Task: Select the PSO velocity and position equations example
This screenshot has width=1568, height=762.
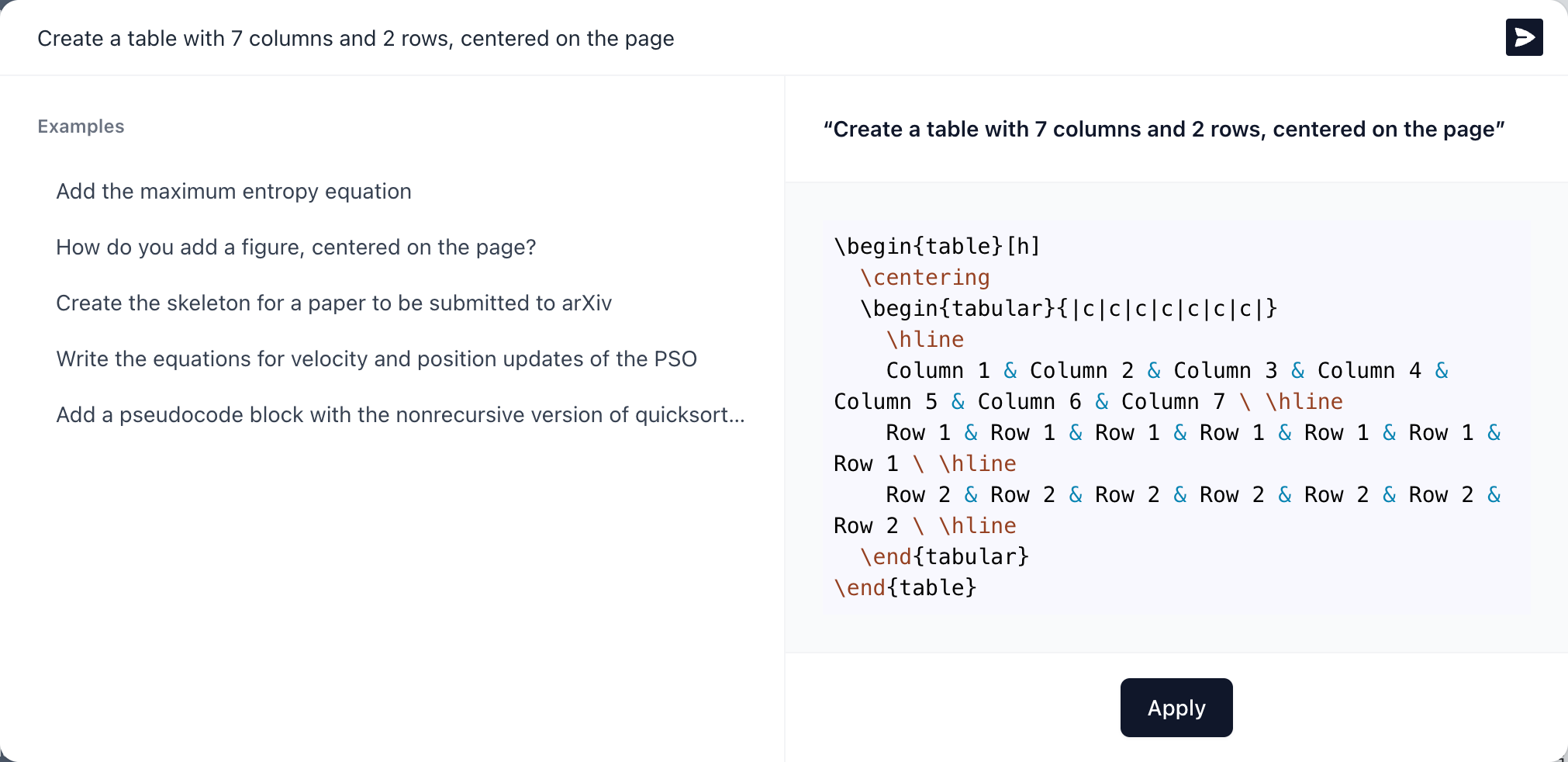Action: [x=375, y=358]
